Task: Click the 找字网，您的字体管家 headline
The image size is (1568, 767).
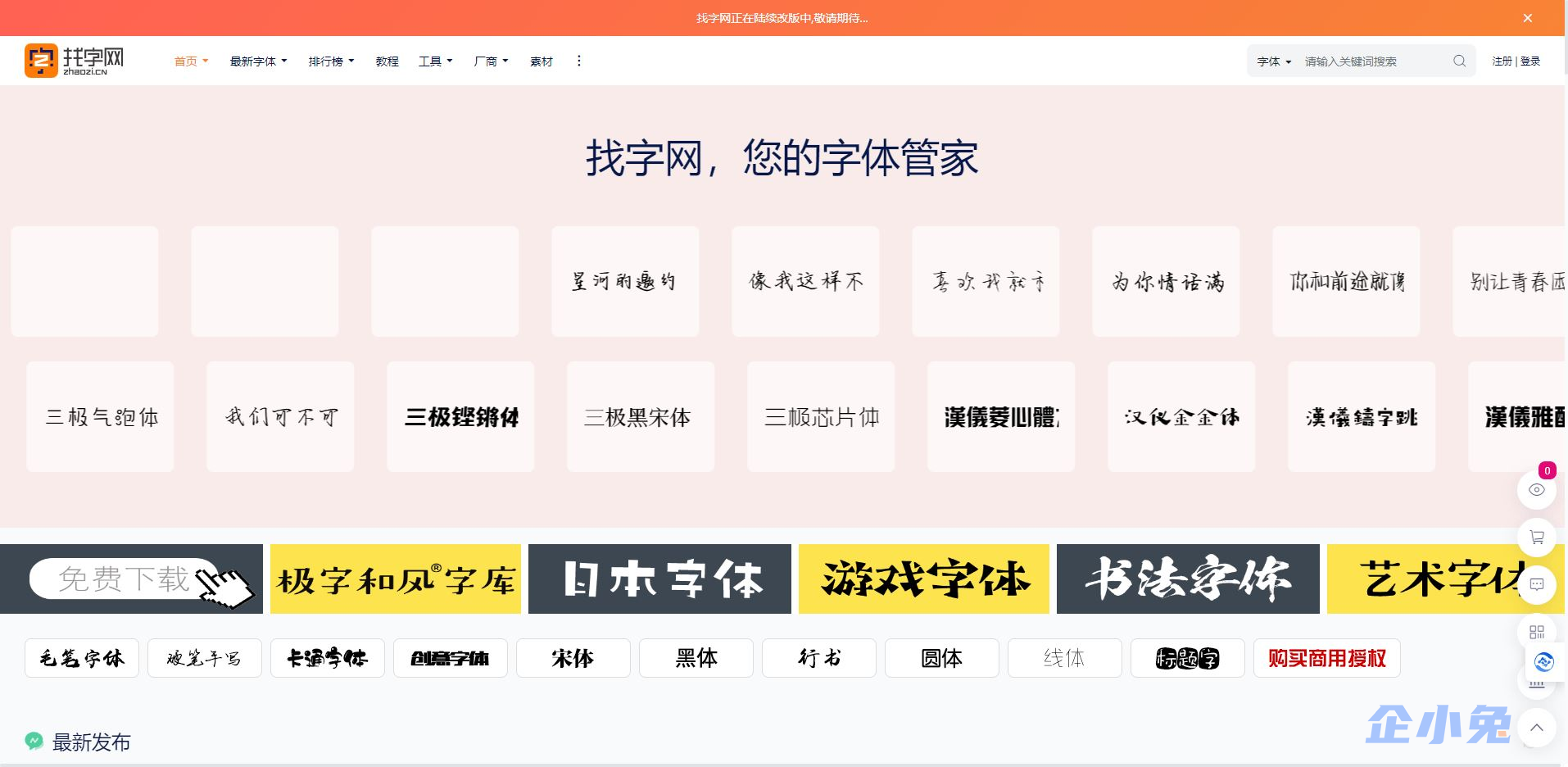Action: [782, 157]
